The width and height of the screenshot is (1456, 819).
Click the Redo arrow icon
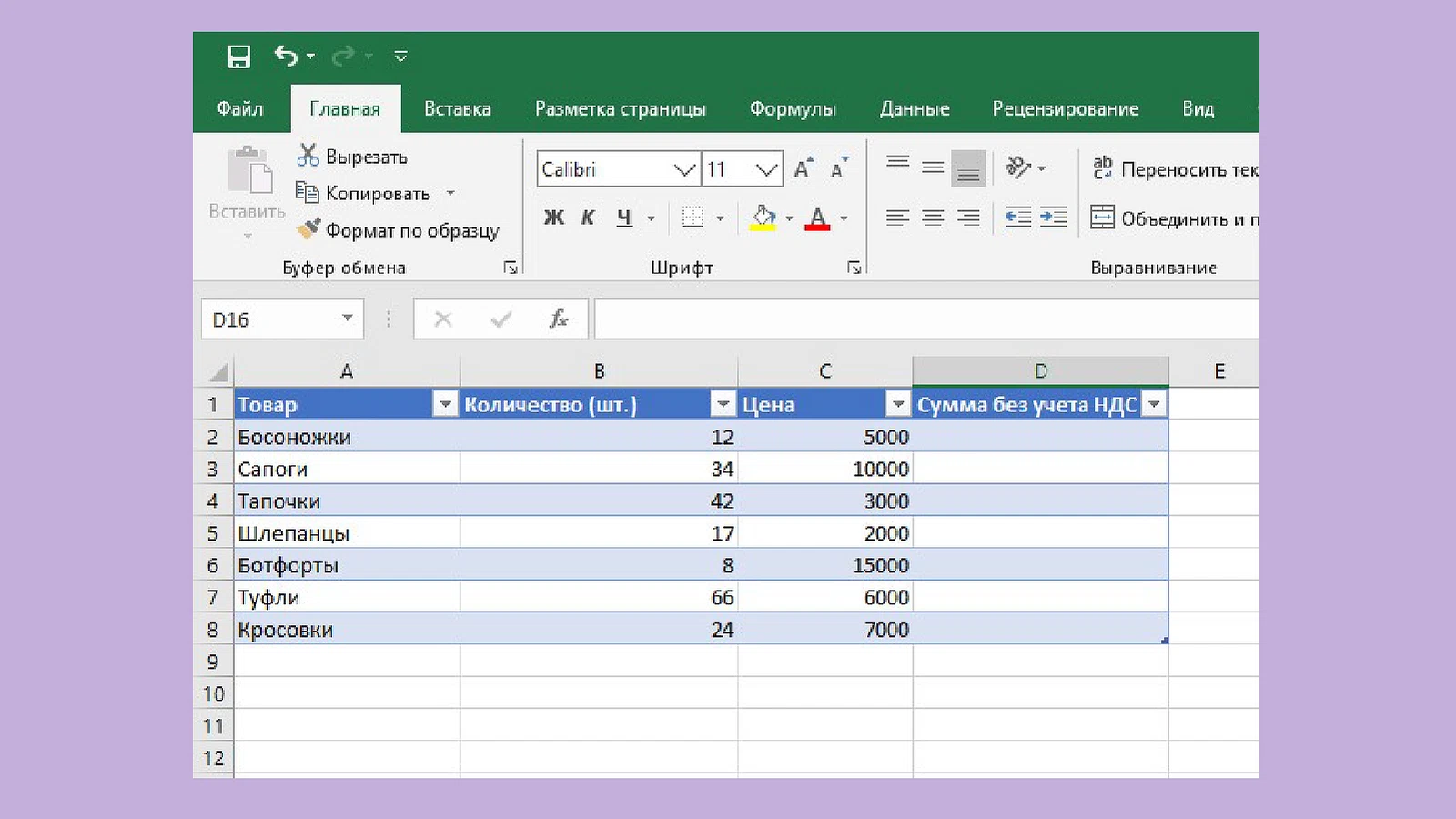343,56
